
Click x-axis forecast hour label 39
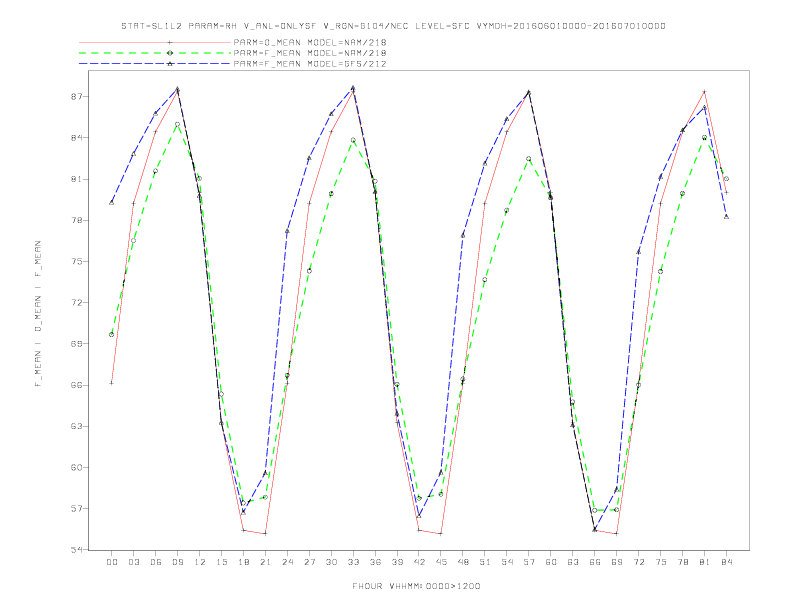pyautogui.click(x=397, y=562)
